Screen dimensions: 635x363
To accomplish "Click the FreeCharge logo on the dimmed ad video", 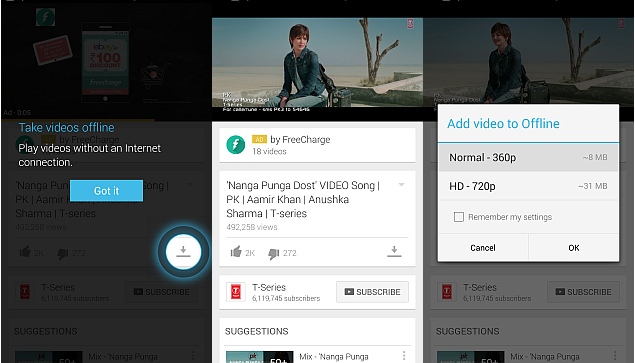I will pyautogui.click(x=45, y=17).
